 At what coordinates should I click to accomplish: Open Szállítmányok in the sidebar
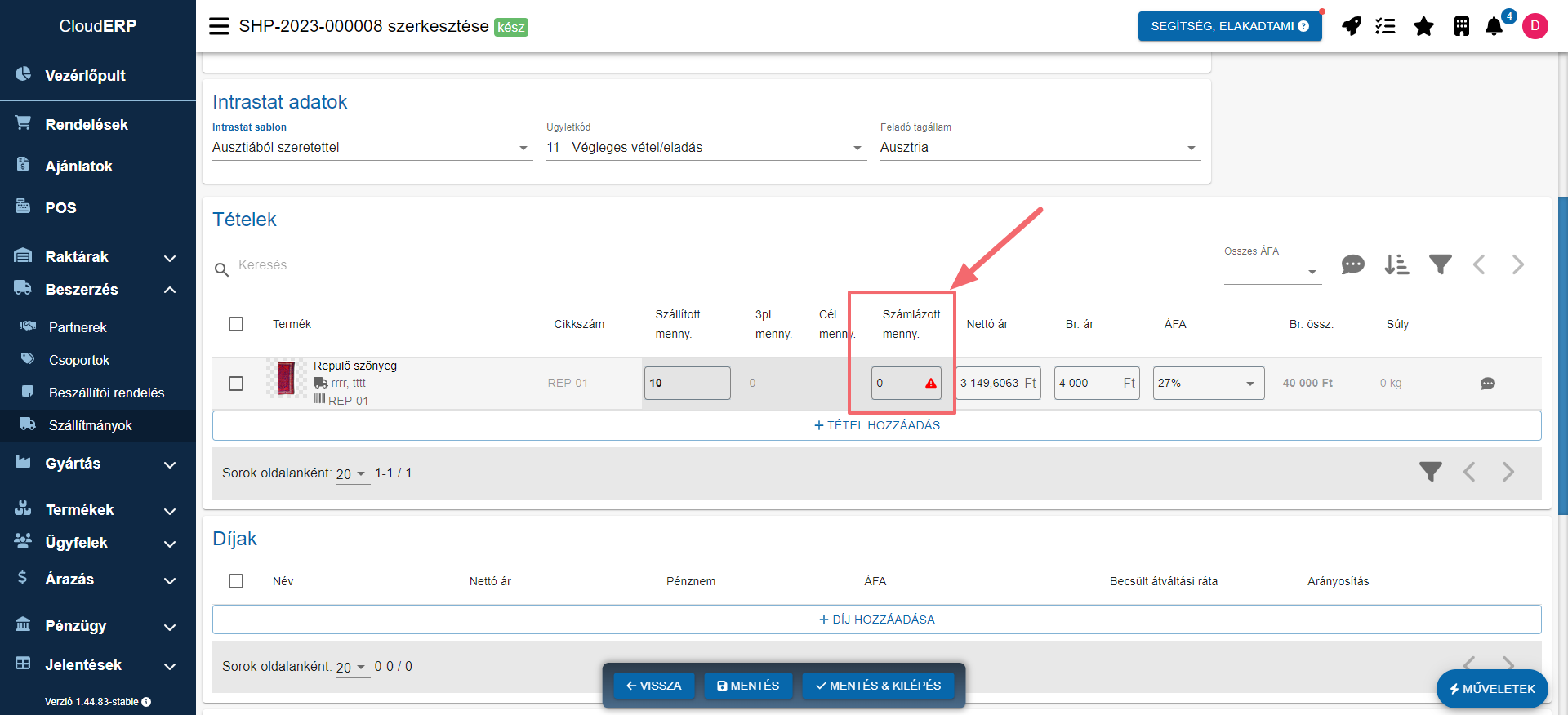point(90,425)
